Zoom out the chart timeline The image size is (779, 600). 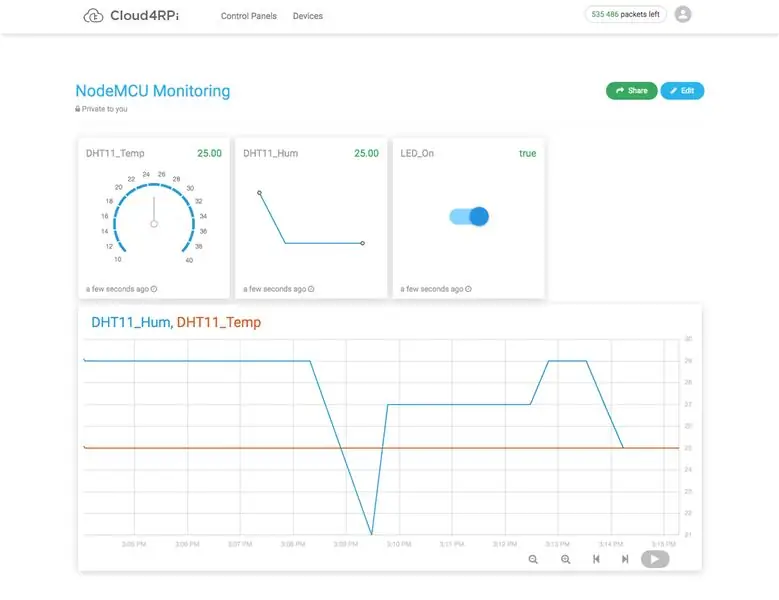pos(533,559)
